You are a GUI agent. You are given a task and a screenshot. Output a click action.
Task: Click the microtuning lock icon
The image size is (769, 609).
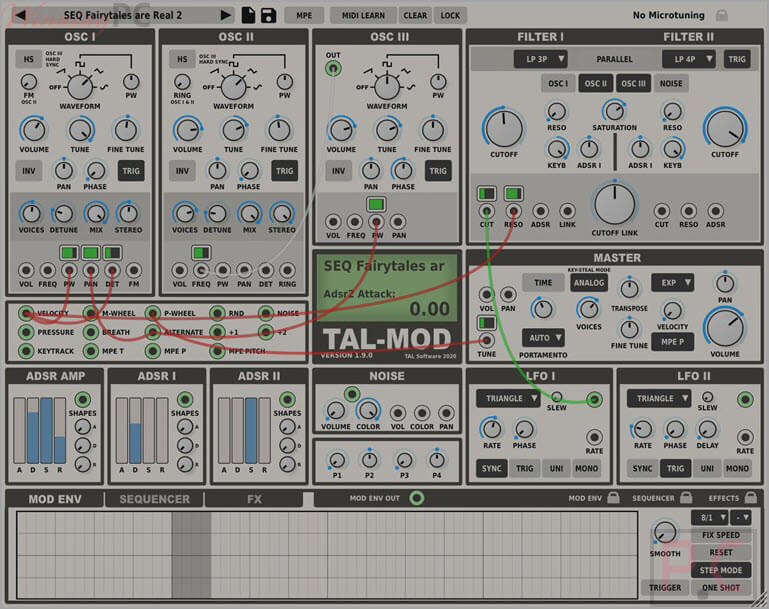coord(721,15)
